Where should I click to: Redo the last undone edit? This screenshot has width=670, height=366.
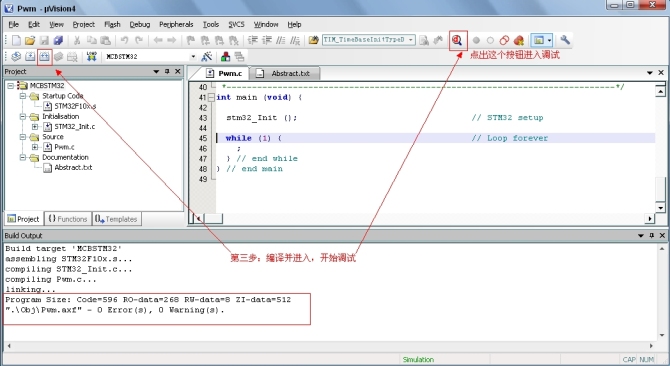click(x=139, y=40)
